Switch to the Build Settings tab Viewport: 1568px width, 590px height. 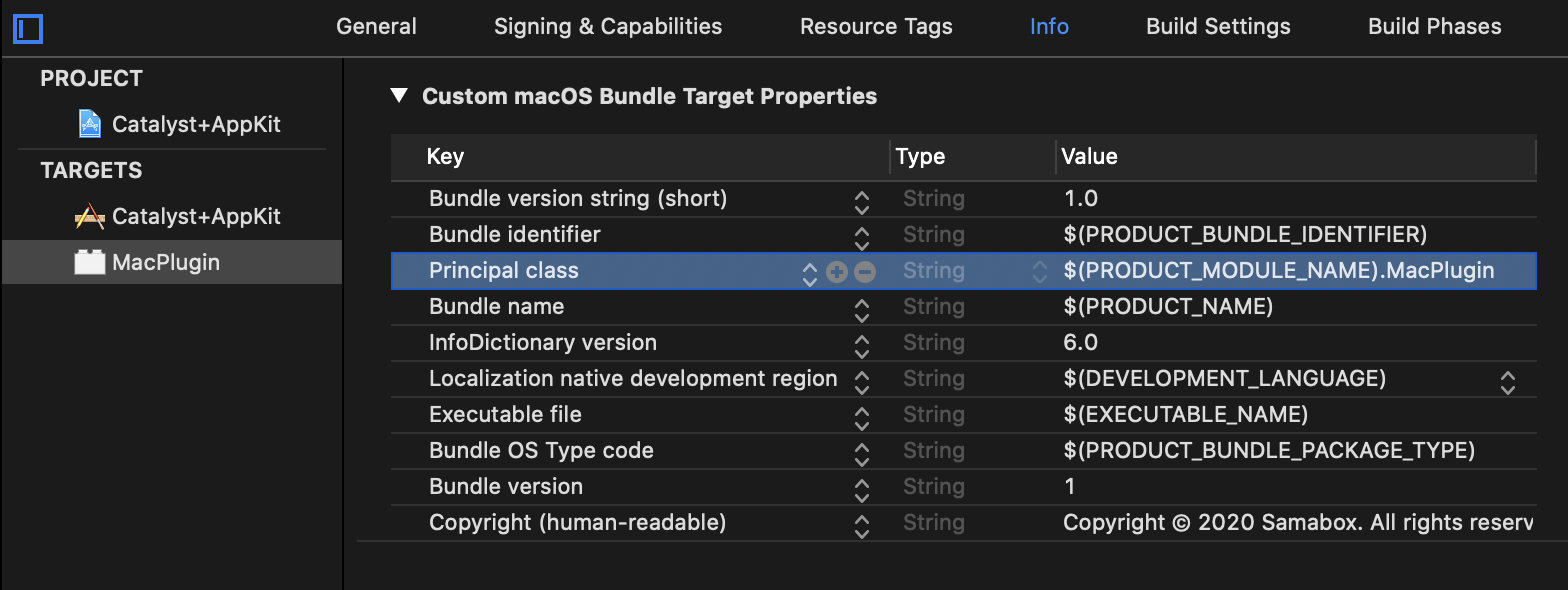(1218, 27)
